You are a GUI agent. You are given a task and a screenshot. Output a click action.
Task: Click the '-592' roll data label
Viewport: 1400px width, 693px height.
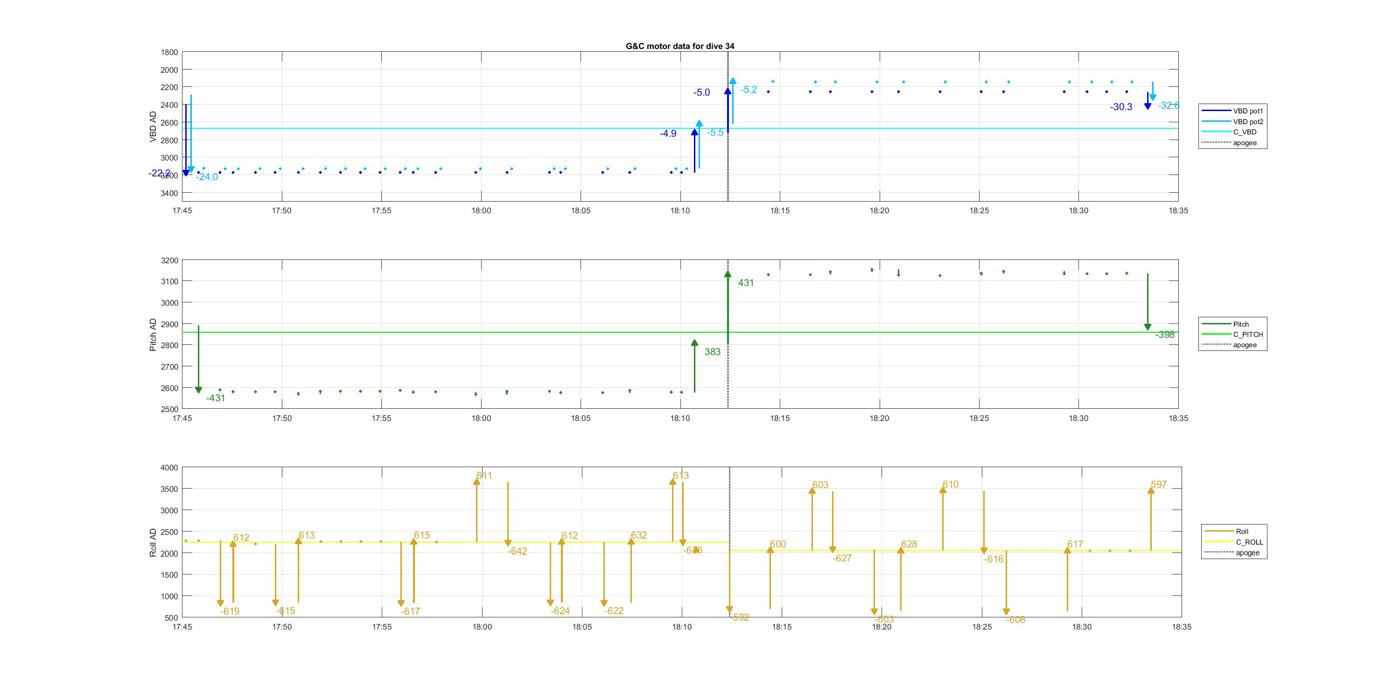point(740,618)
